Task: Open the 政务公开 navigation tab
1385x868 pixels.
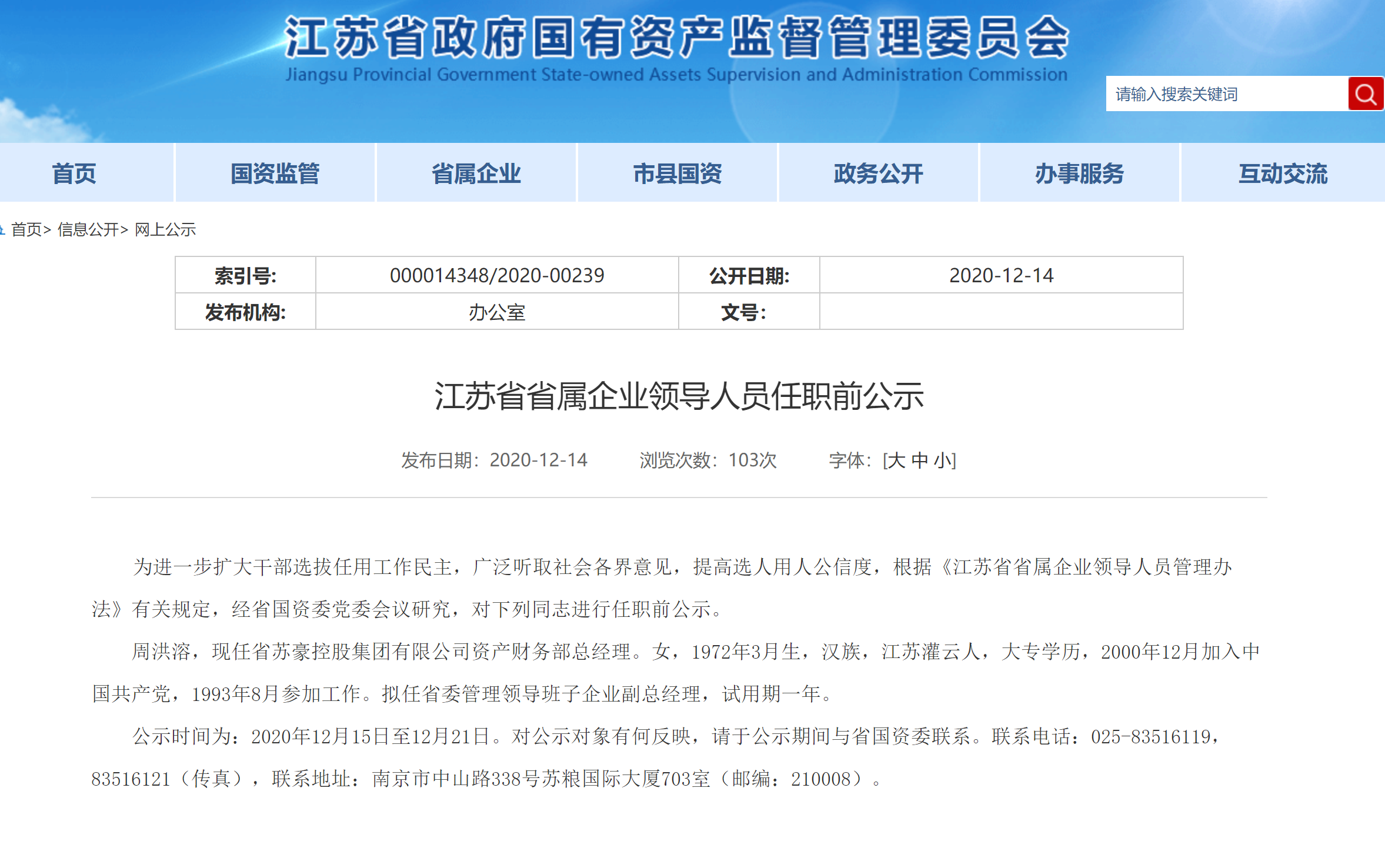Action: 878,173
